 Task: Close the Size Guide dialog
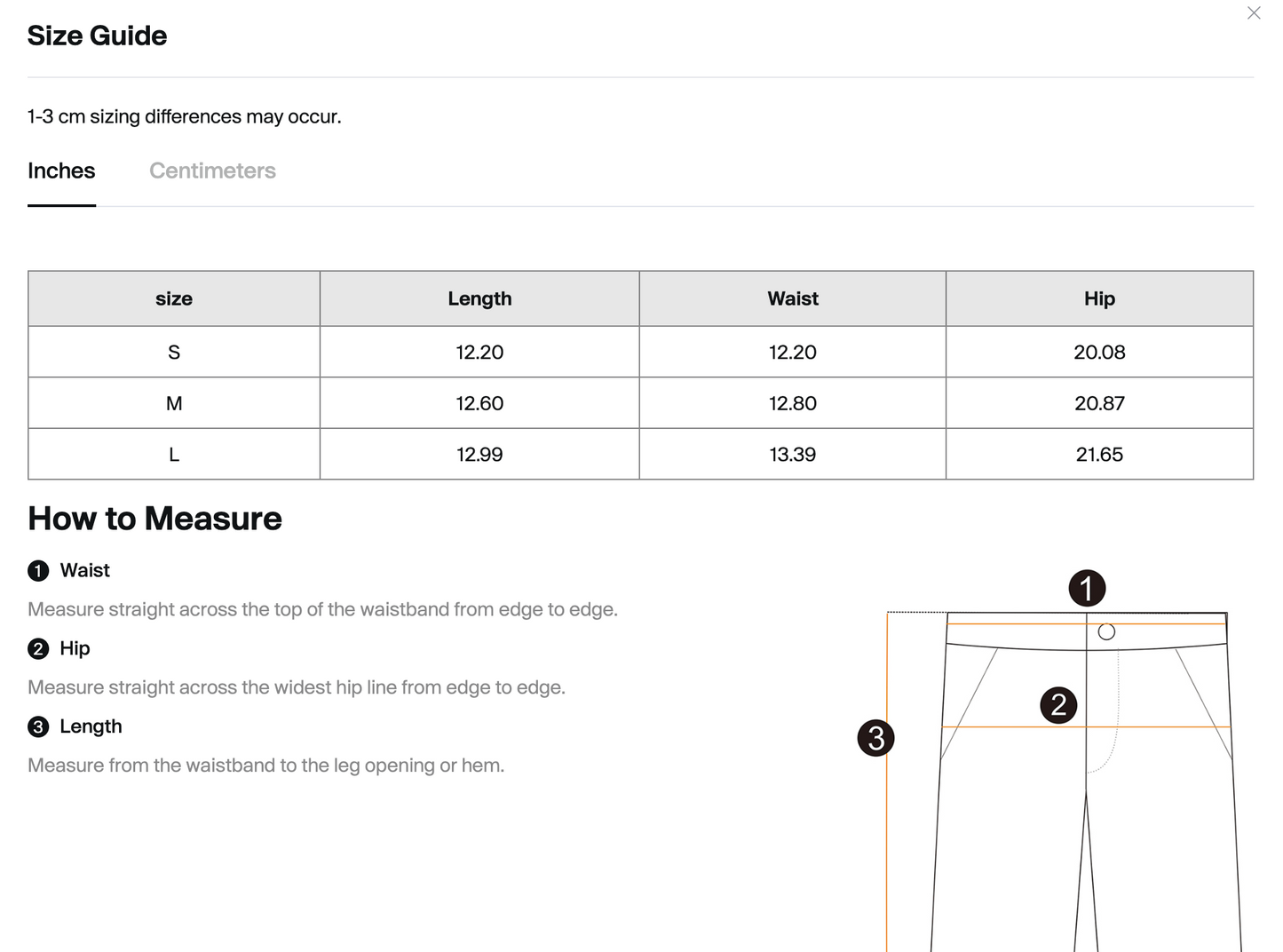1254,12
